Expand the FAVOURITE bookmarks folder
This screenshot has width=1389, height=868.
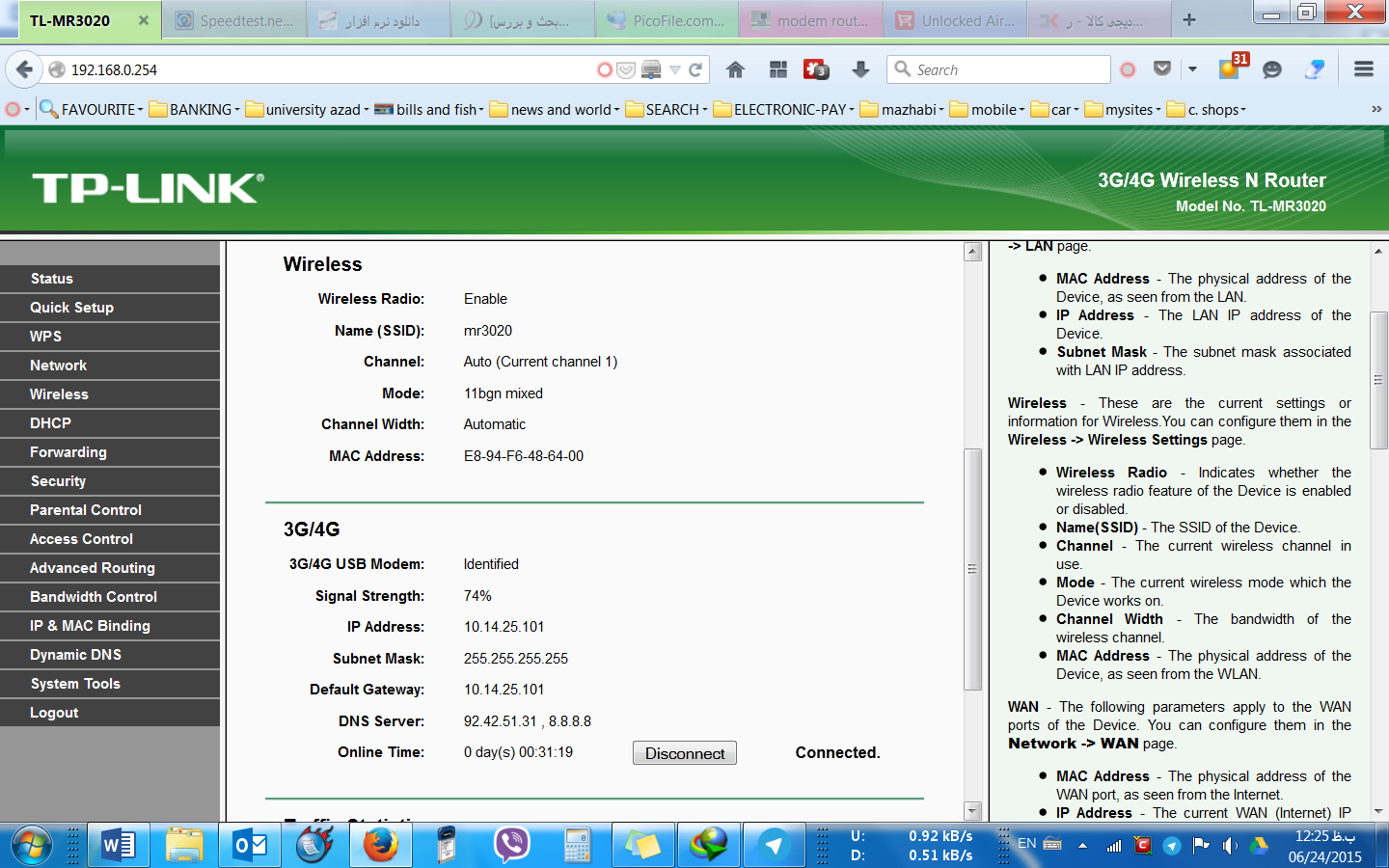[92, 109]
